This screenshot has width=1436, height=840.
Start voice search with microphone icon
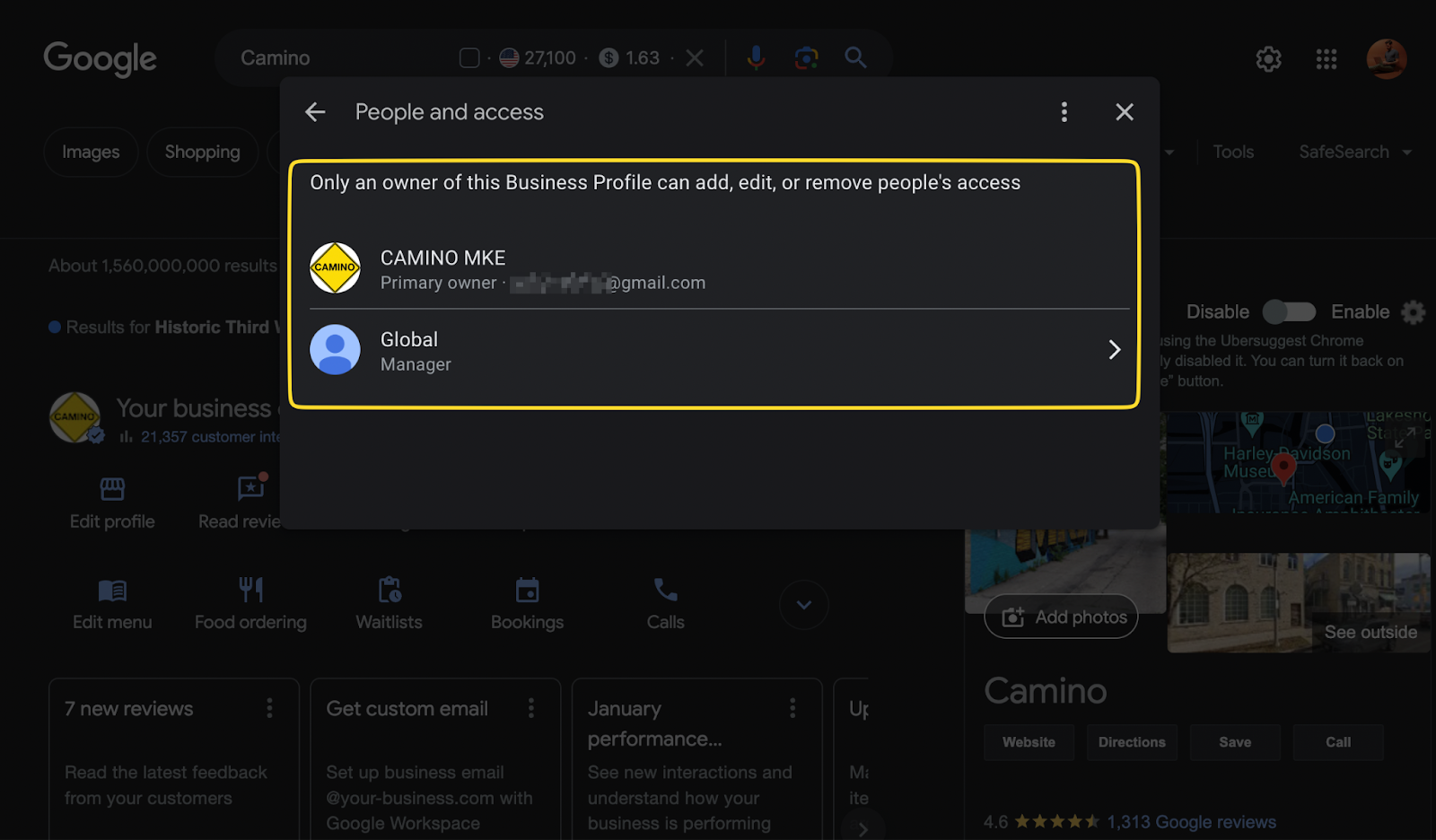click(756, 58)
